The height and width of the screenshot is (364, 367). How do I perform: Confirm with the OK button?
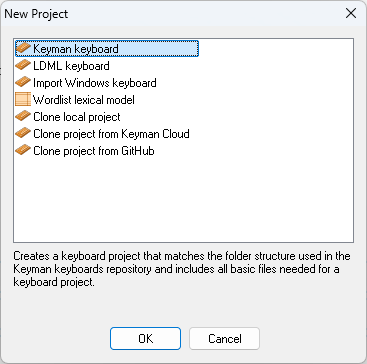[145, 338]
